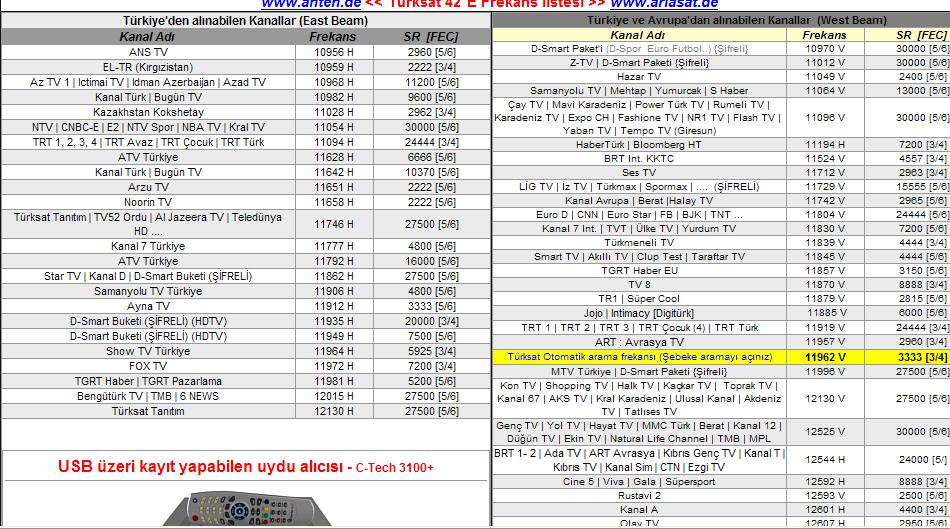The width and height of the screenshot is (950, 529).
Task: Select the Kanal A channel
Action: [639, 510]
